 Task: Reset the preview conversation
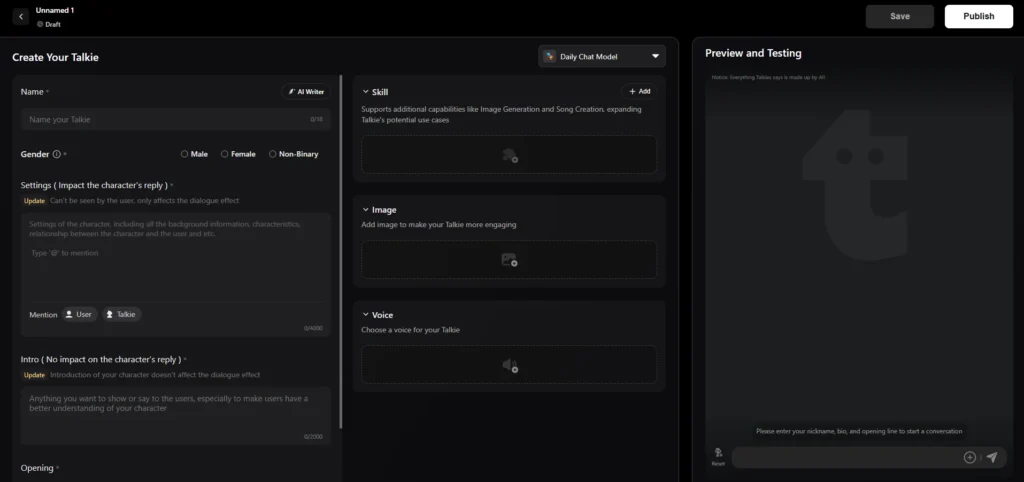[718, 457]
